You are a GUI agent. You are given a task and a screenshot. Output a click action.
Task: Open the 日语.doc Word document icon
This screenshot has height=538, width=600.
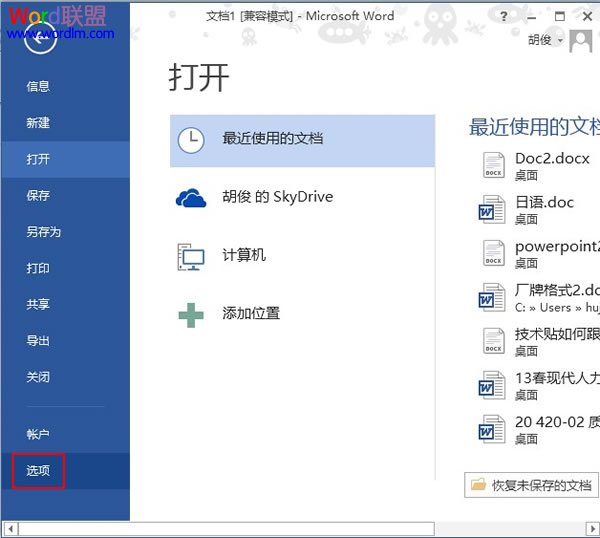tap(493, 209)
